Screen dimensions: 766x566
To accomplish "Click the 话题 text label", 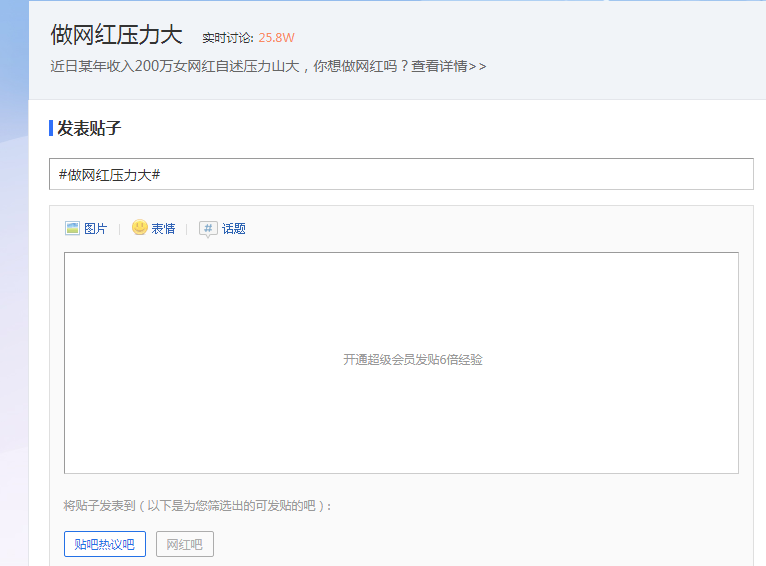I will 234,229.
